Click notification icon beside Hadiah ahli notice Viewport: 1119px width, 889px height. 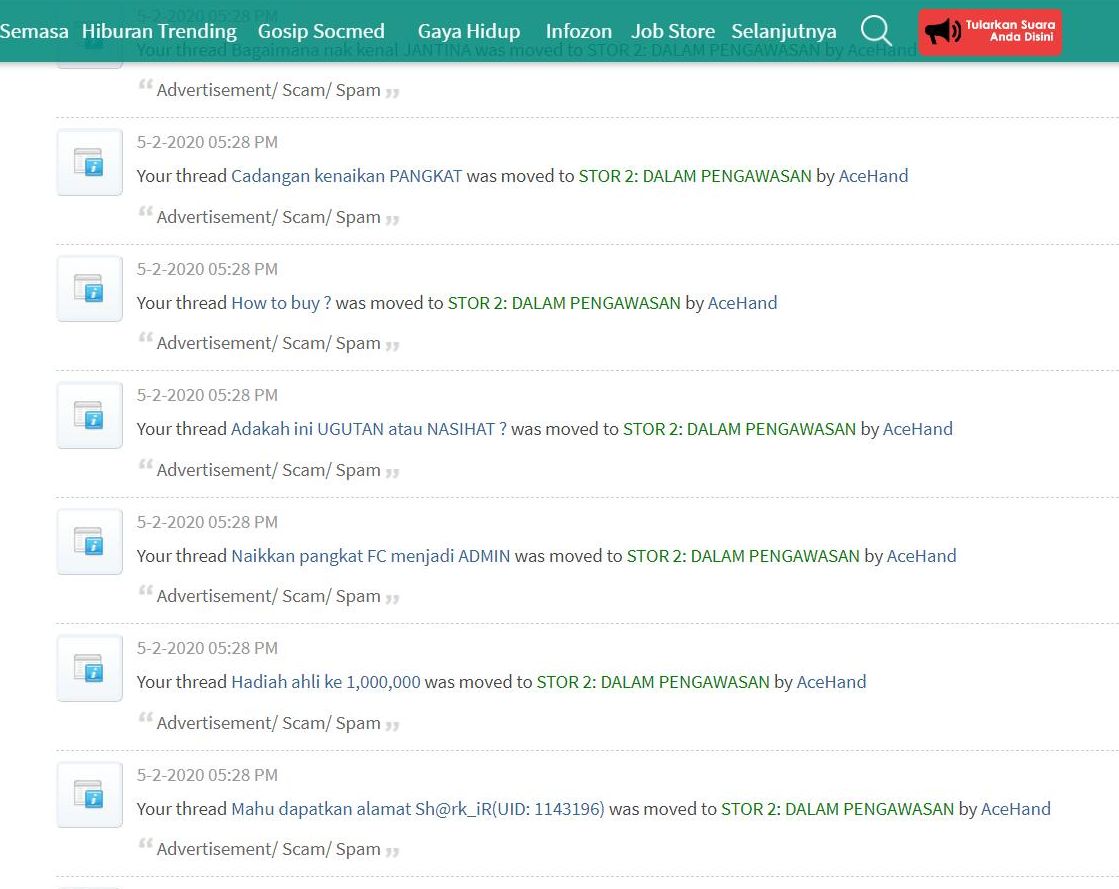(89, 669)
